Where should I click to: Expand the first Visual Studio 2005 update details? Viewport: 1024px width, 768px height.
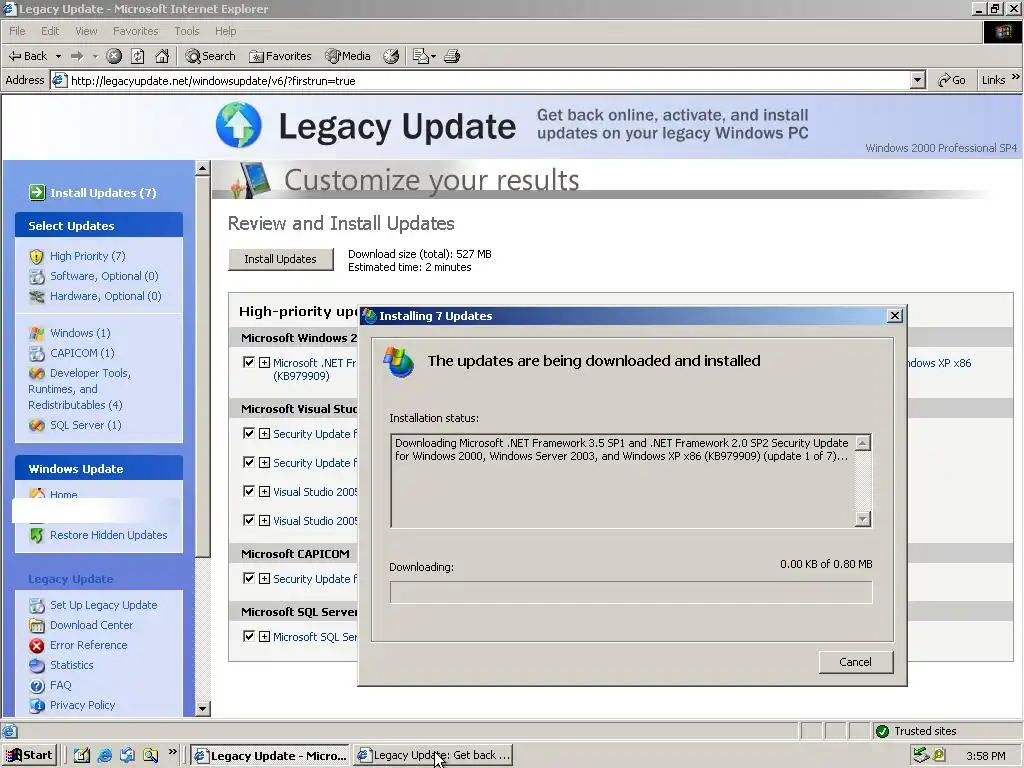(x=264, y=491)
